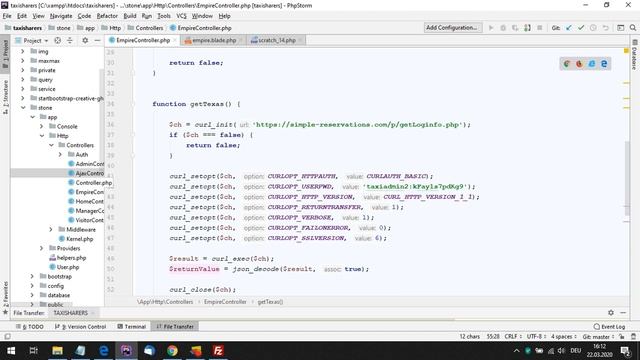Screen dimensions: 640x360
Task: Open the Terminal tool window
Action: (131, 327)
